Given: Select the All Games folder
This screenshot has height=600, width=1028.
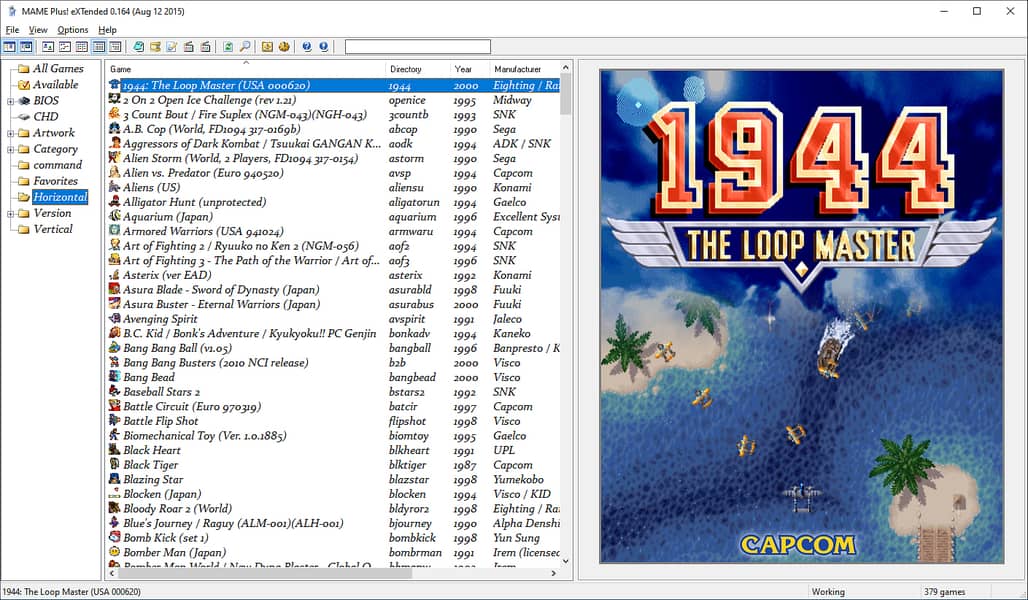Looking at the screenshot, I should [x=58, y=68].
